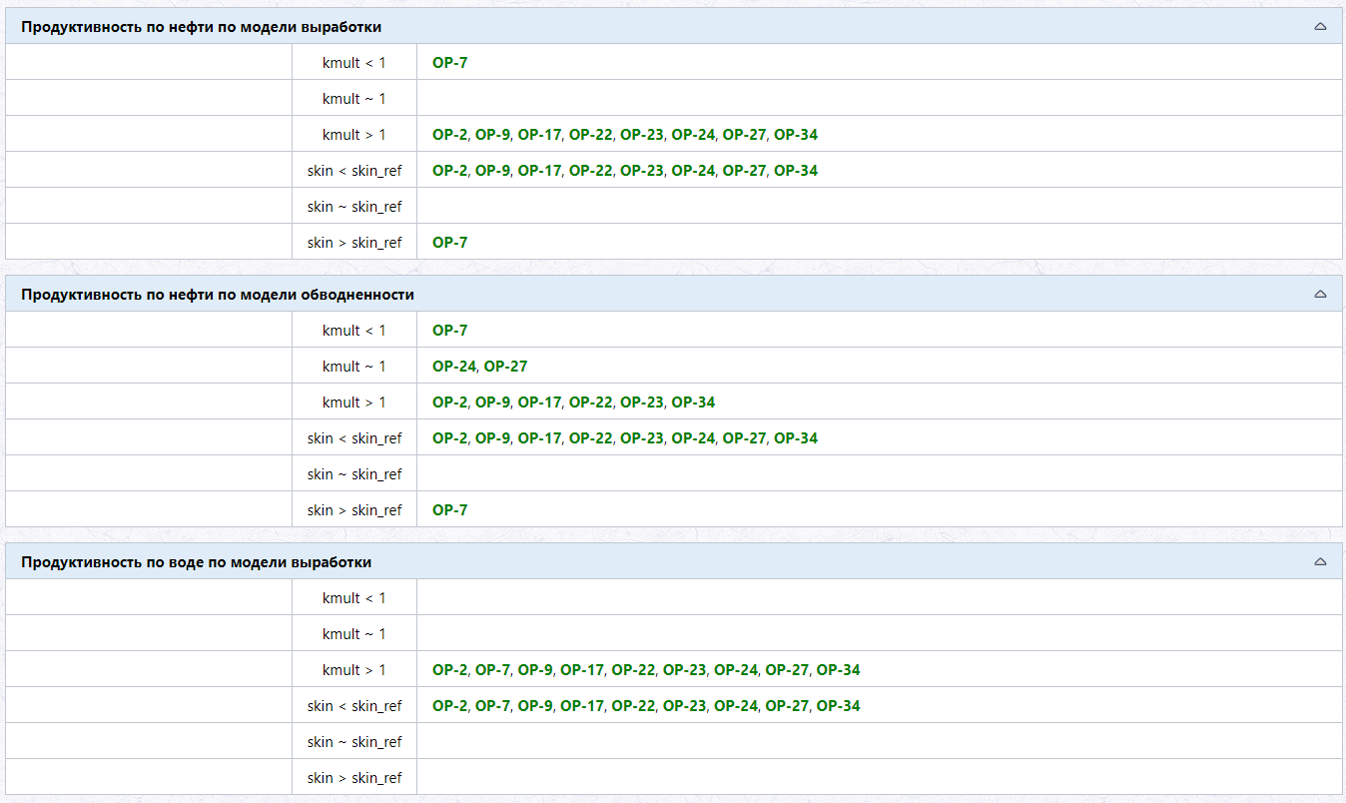
Task: Open OP-2 in нефти/выработки skin < skin_ref row
Action: (x=450, y=170)
